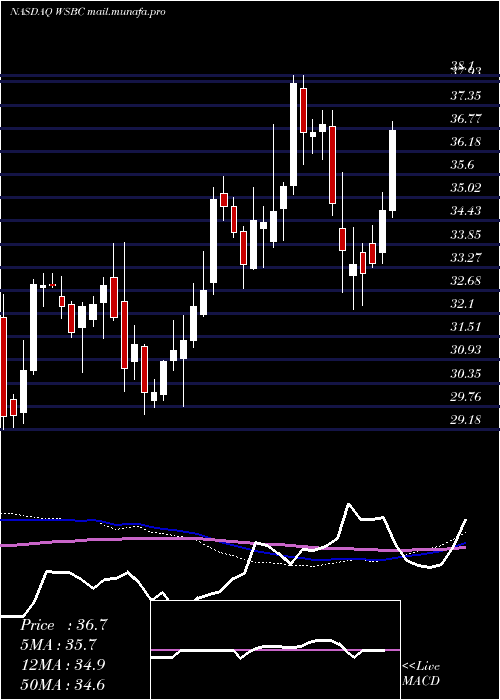Click the 33.85 price axis label
Image resolution: width=500 pixels, height=700 pixels.
(466, 234)
